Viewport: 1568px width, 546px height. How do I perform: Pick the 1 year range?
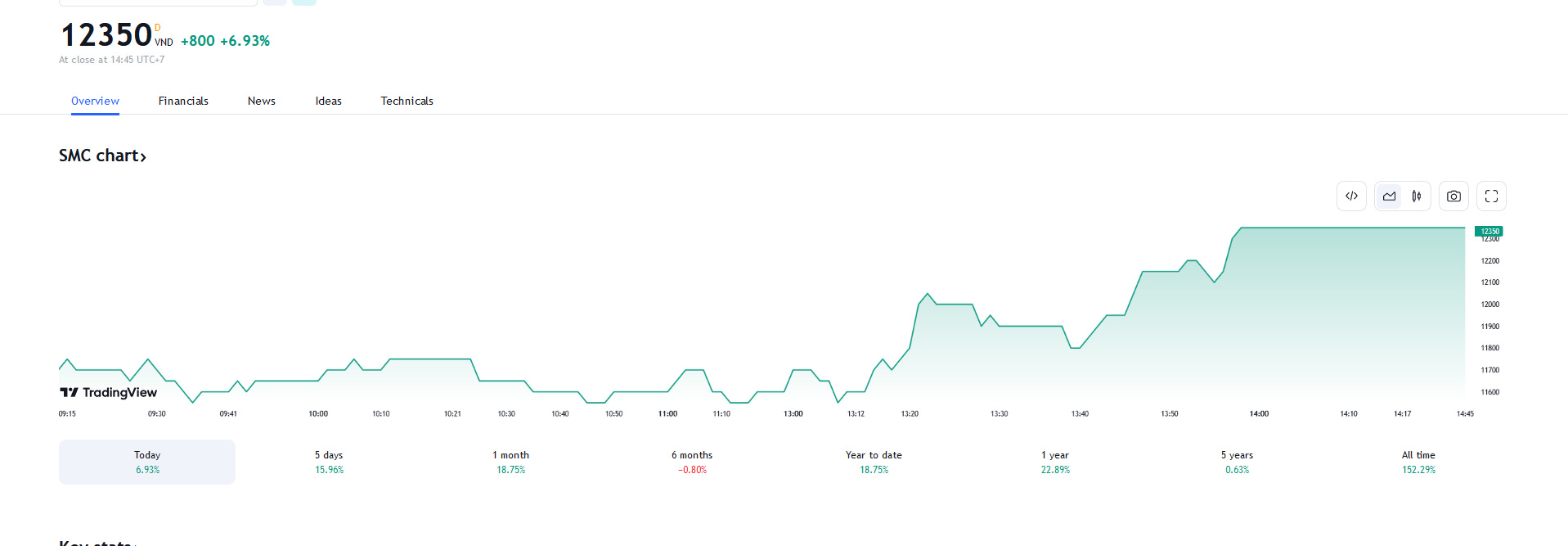[1055, 462]
